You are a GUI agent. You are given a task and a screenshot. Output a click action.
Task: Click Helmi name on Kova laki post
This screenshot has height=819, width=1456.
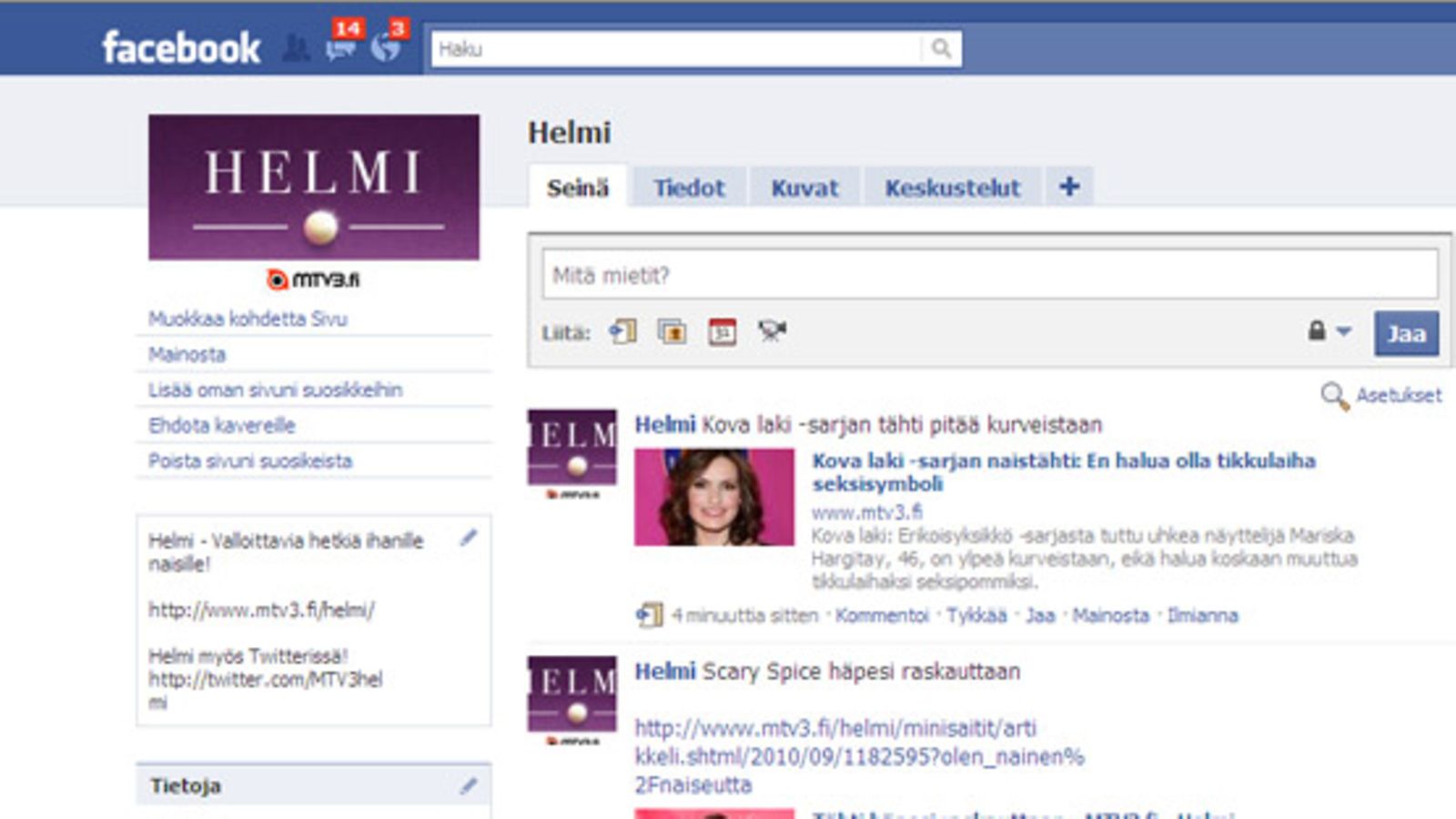pos(665,424)
